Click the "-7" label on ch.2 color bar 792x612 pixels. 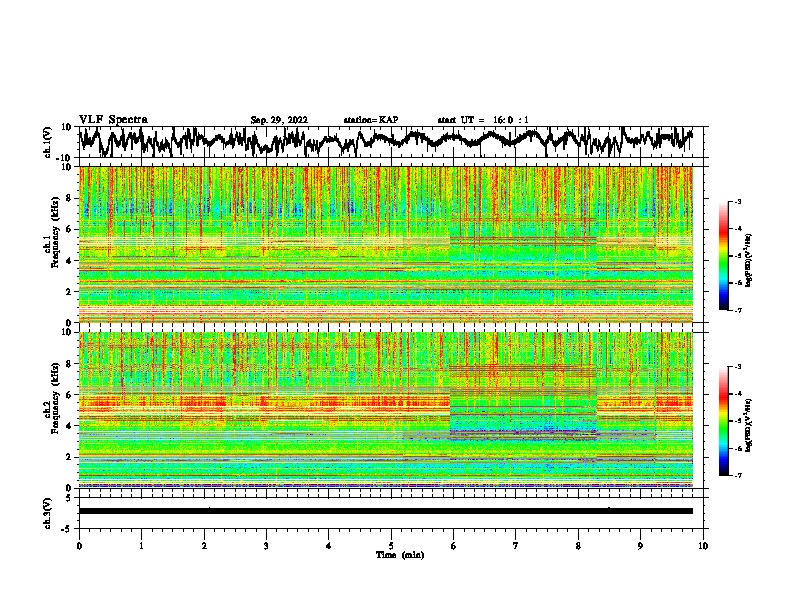[737, 475]
